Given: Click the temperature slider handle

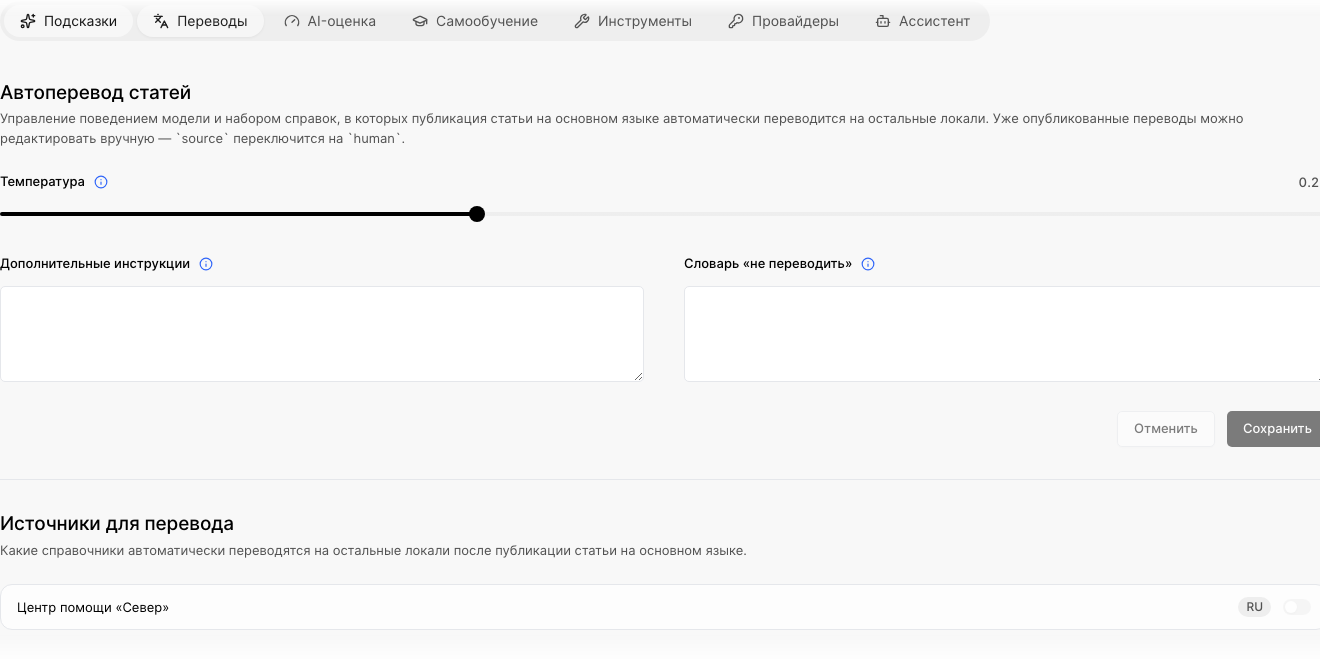Looking at the screenshot, I should [x=477, y=214].
